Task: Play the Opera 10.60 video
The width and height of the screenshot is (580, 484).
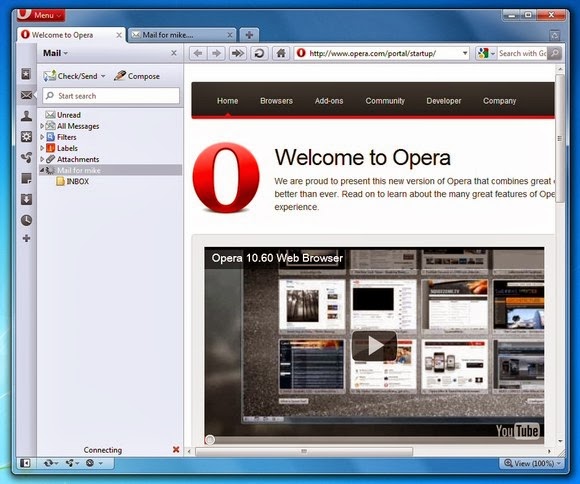Action: click(374, 346)
